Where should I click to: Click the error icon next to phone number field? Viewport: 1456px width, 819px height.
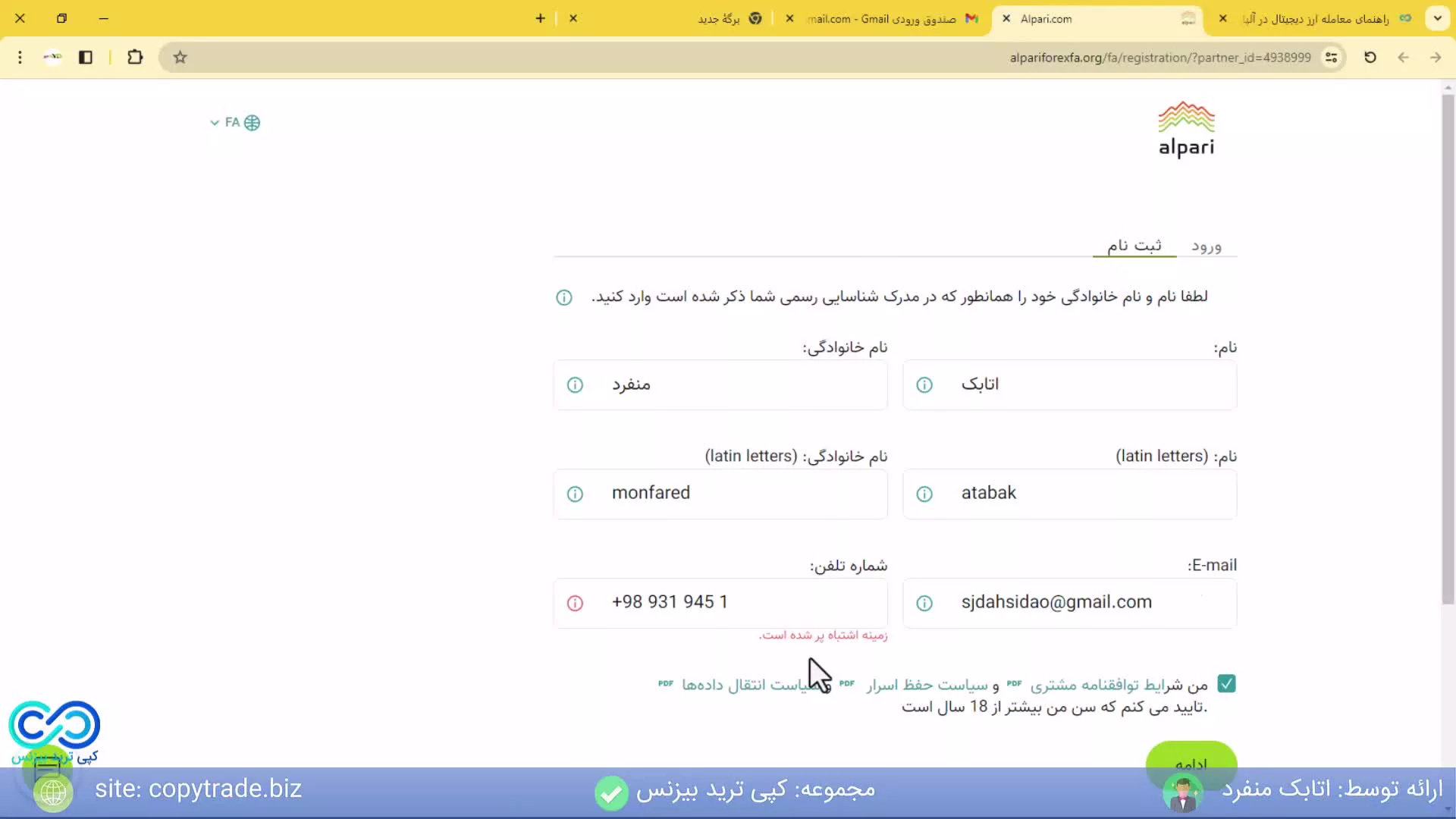pos(574,602)
